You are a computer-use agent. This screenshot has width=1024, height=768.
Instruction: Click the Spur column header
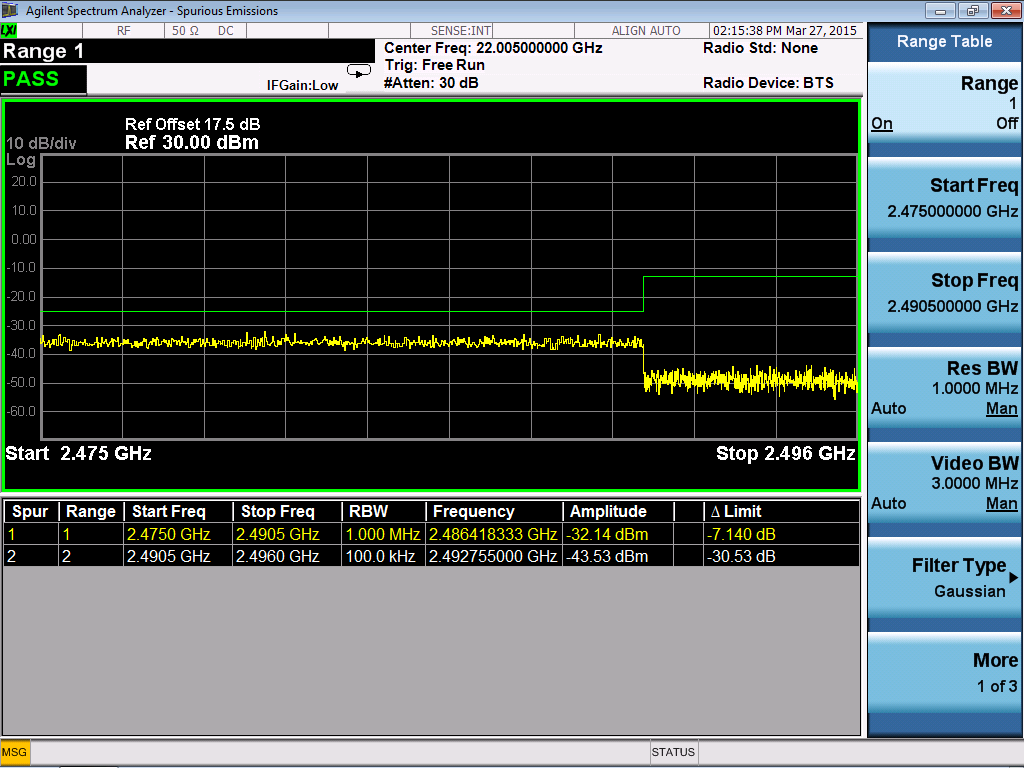(x=31, y=511)
